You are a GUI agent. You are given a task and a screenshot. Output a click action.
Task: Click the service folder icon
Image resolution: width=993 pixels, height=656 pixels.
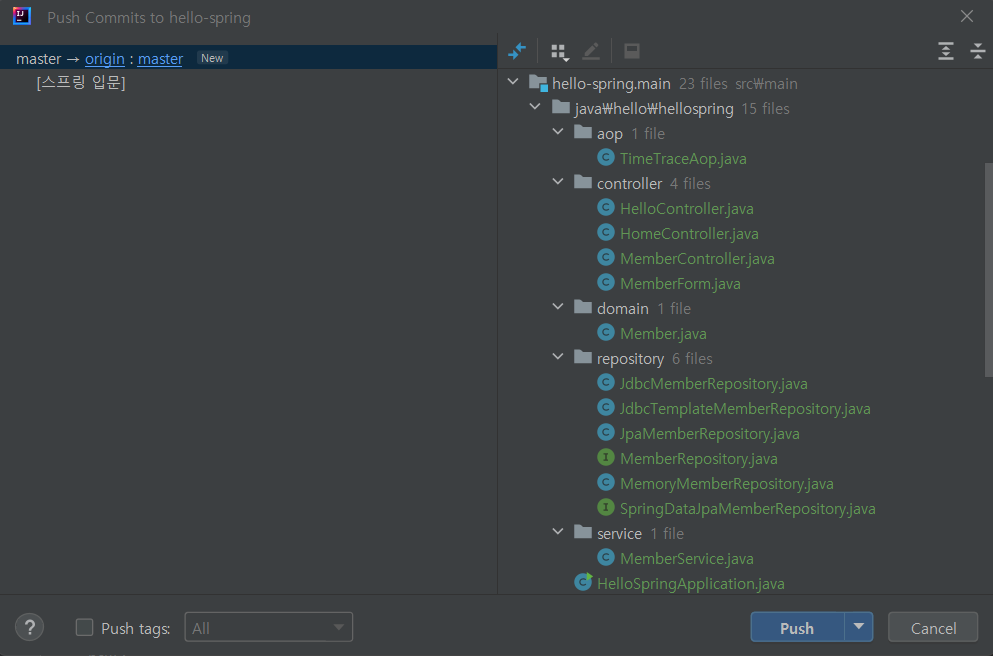(583, 533)
